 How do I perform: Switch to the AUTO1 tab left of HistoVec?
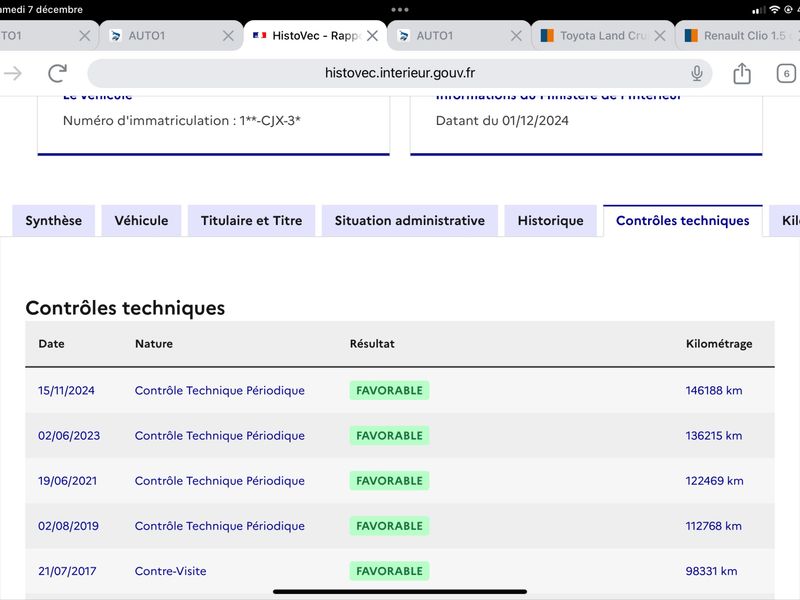click(171, 36)
